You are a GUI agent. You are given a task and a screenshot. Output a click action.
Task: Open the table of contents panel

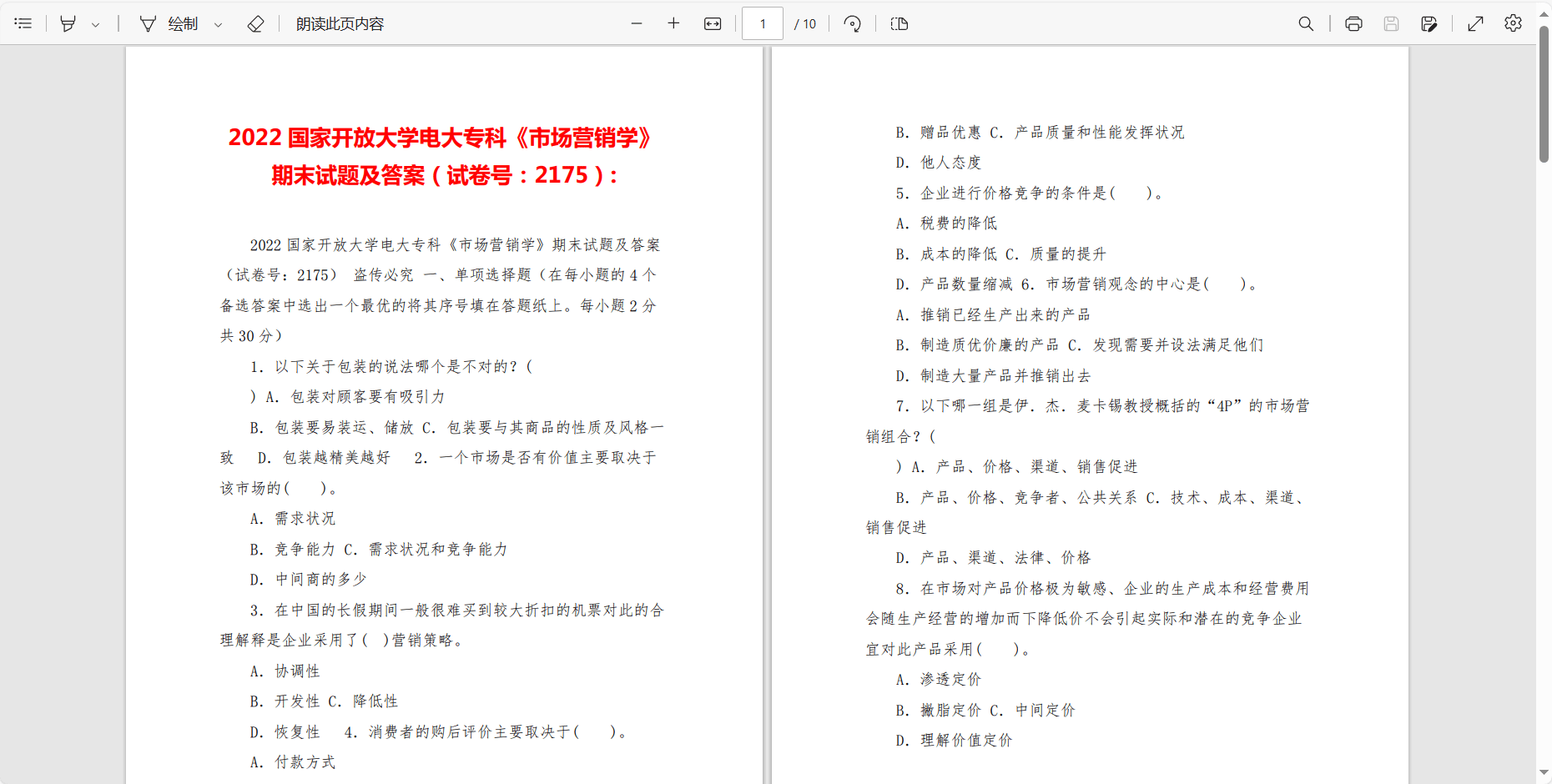[x=23, y=23]
